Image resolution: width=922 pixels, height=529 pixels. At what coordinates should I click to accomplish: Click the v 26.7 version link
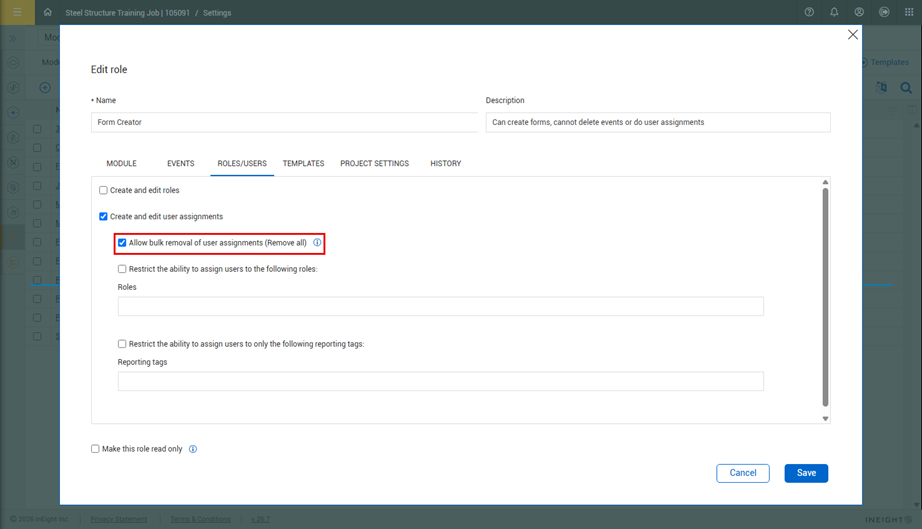point(260,519)
